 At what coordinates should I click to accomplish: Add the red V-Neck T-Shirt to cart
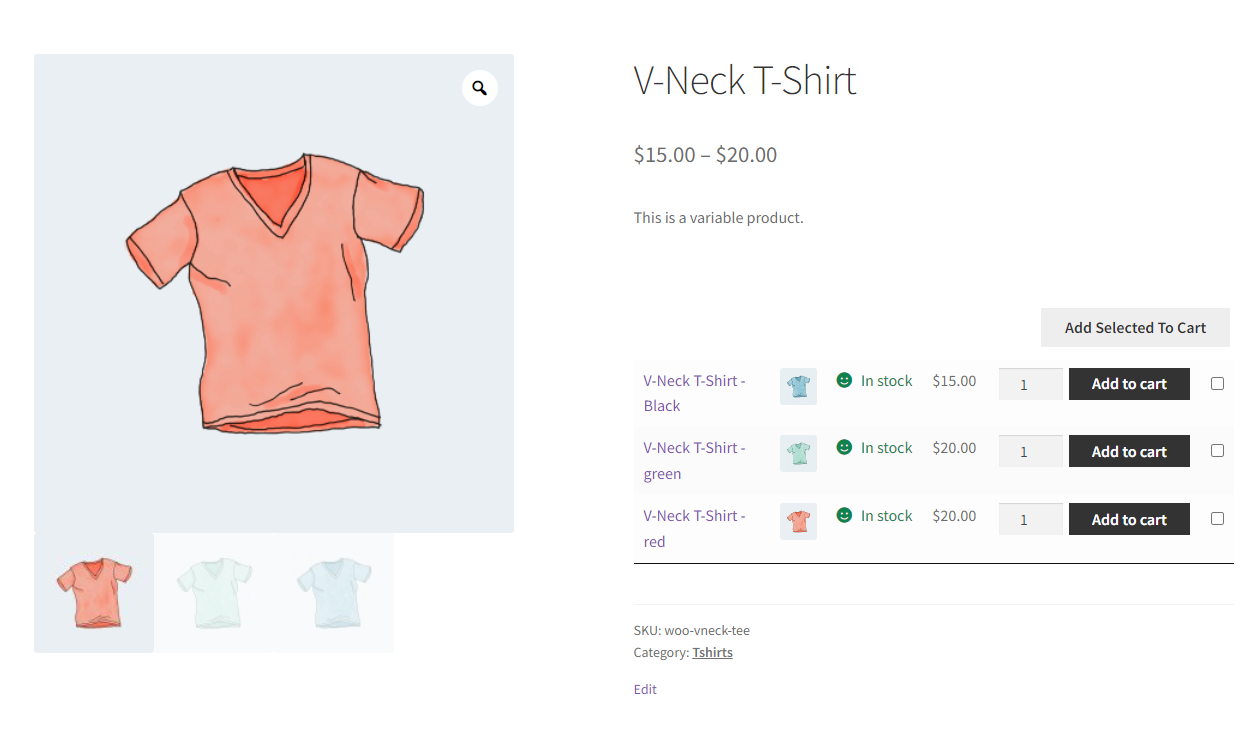pyautogui.click(x=1129, y=519)
